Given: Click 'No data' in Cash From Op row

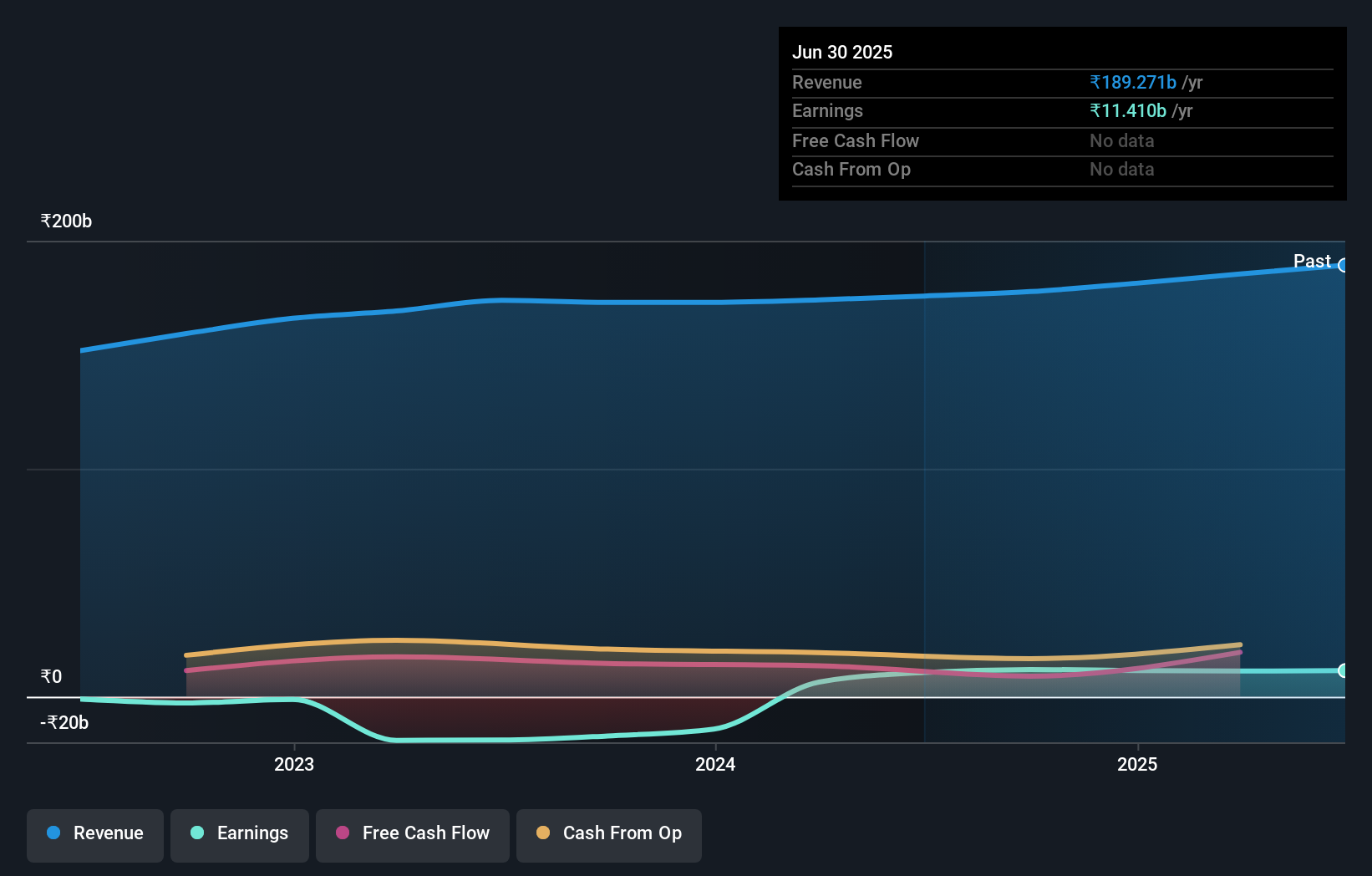Looking at the screenshot, I should [x=1122, y=169].
